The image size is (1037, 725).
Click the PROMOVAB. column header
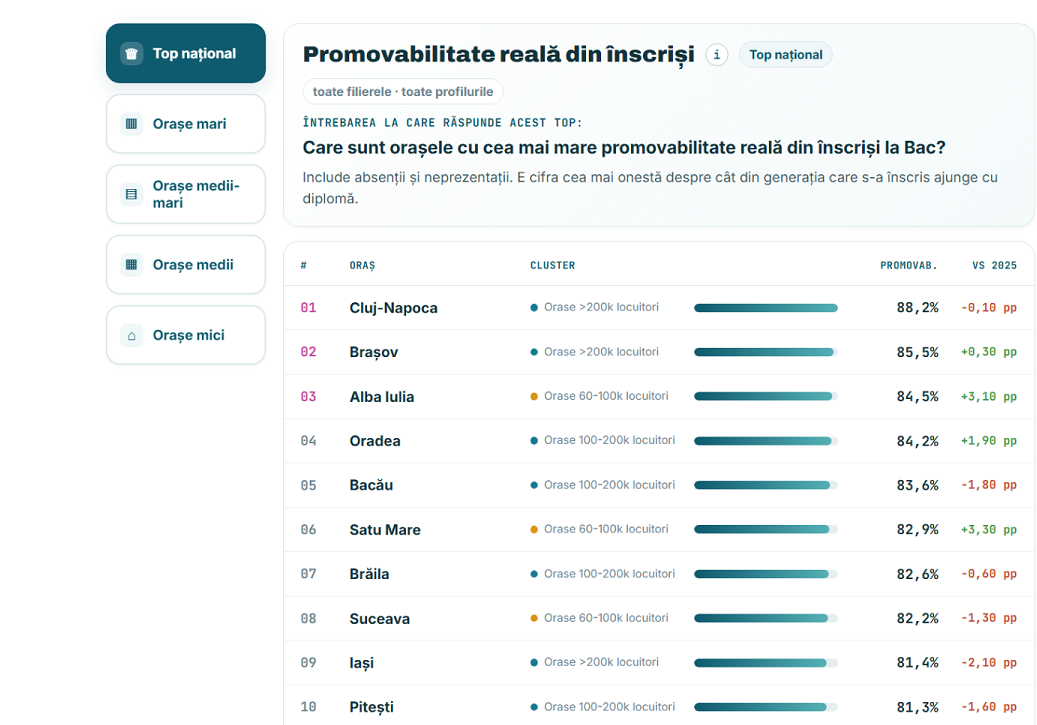point(909,265)
